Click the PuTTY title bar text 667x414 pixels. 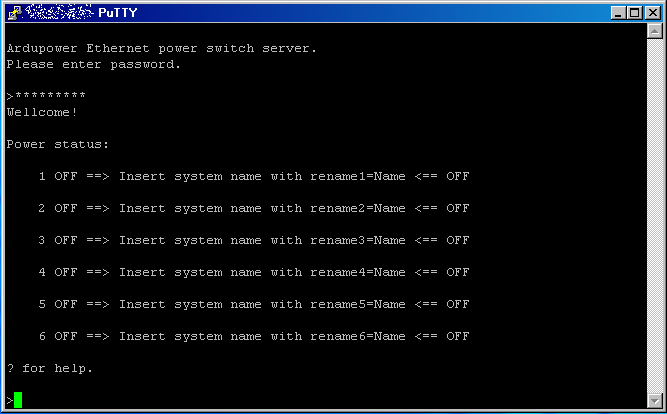(117, 13)
